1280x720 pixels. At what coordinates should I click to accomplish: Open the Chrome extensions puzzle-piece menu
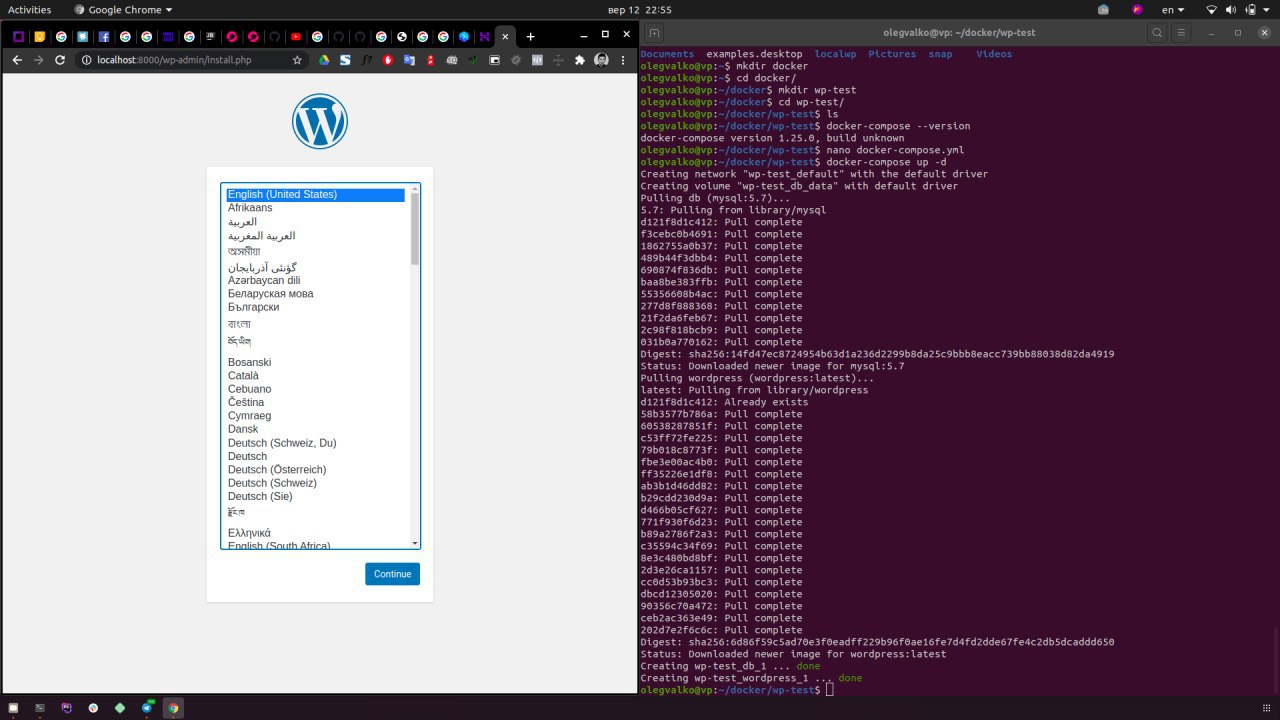click(x=580, y=60)
